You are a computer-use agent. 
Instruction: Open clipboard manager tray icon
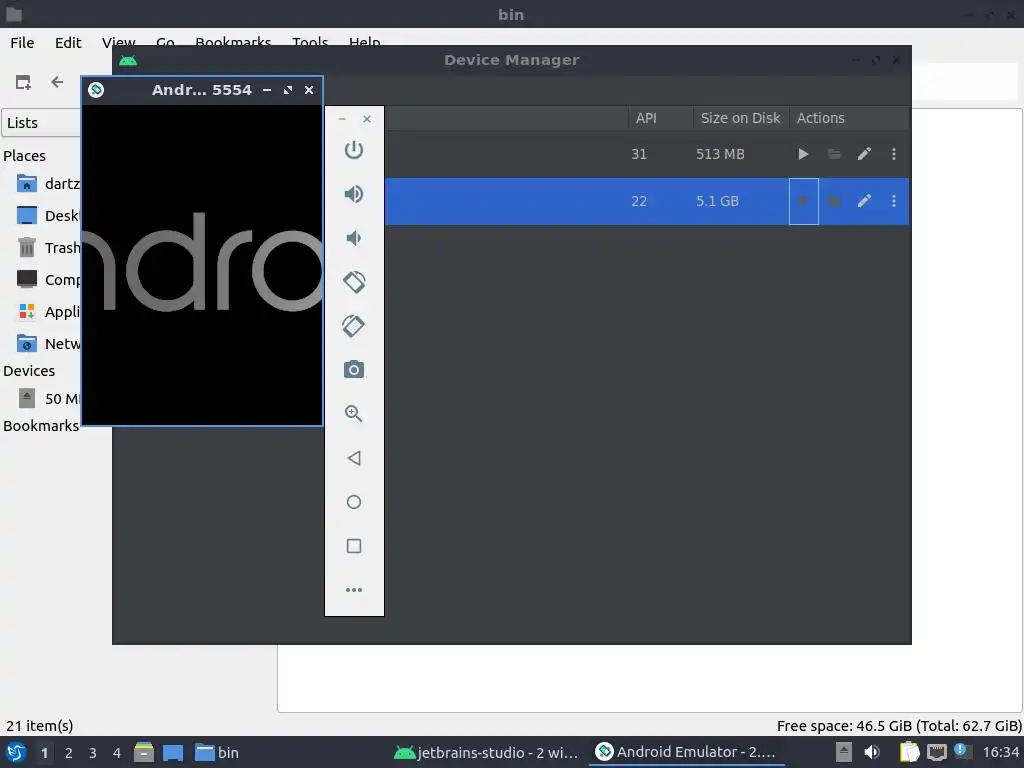(909, 752)
